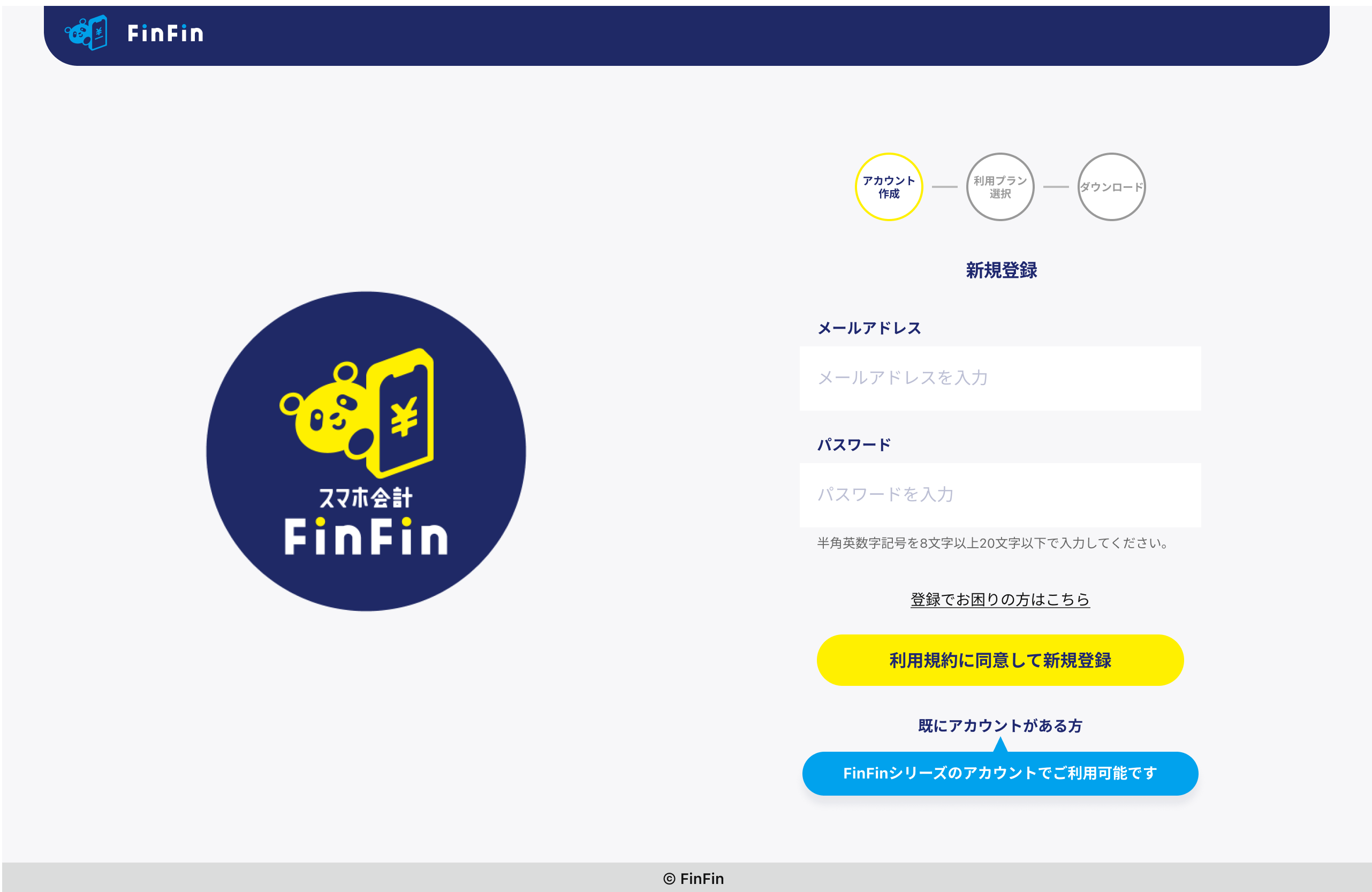Select the ダウンロード step circle
The height and width of the screenshot is (892, 1372).
1111,187
